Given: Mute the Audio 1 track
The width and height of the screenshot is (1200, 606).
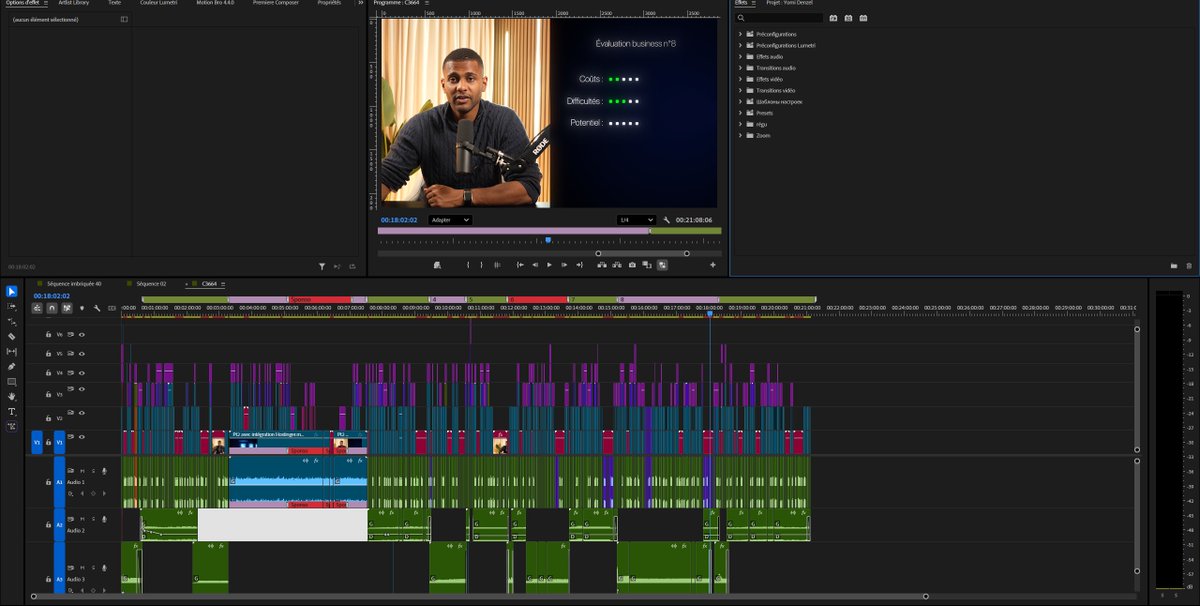Looking at the screenshot, I should click(82, 471).
